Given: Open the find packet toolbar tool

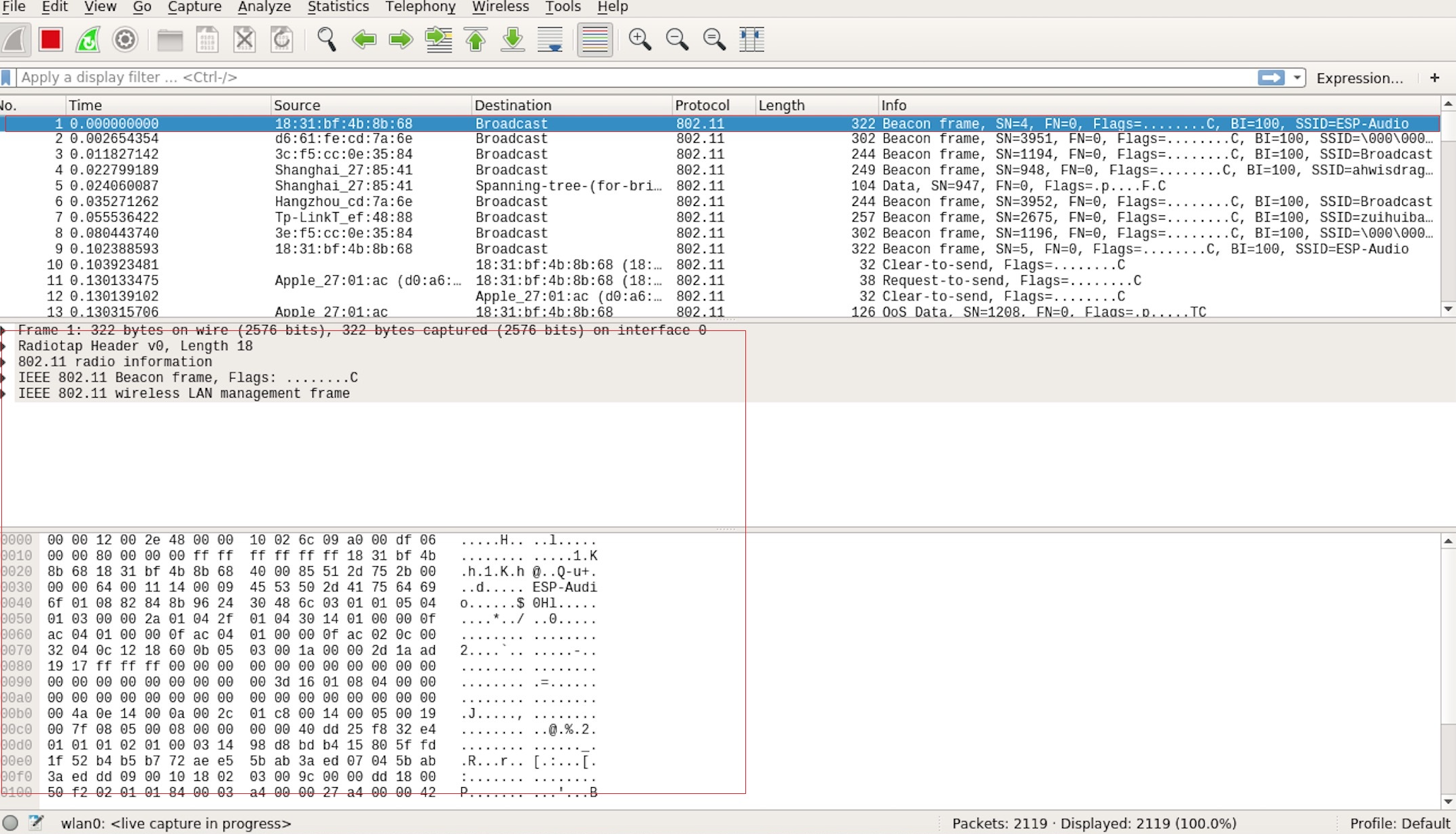Looking at the screenshot, I should click(x=326, y=39).
